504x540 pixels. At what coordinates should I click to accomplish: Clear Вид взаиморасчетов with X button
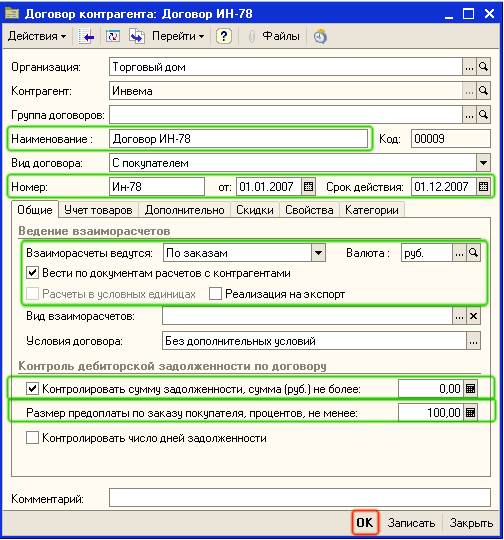tap(474, 316)
